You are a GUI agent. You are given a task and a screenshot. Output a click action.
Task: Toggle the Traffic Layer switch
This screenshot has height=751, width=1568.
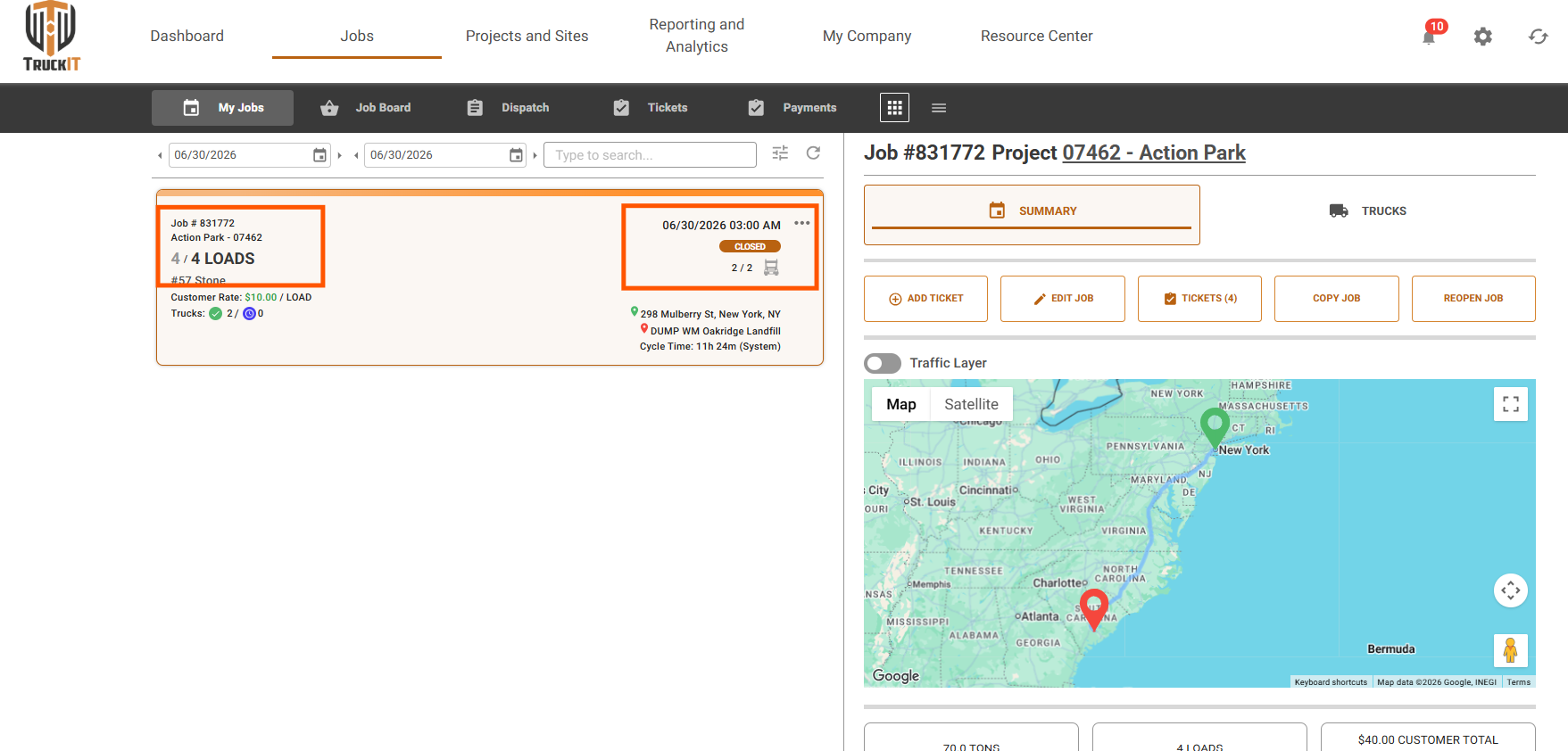pos(883,363)
